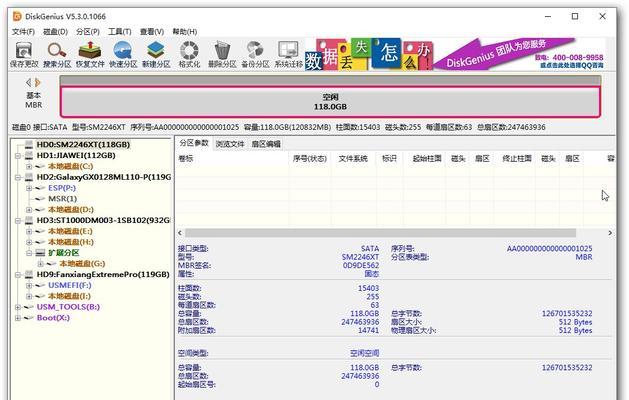The image size is (629, 400).
Task: Click the scrollbar's left arrow
Action: [x=180, y=233]
